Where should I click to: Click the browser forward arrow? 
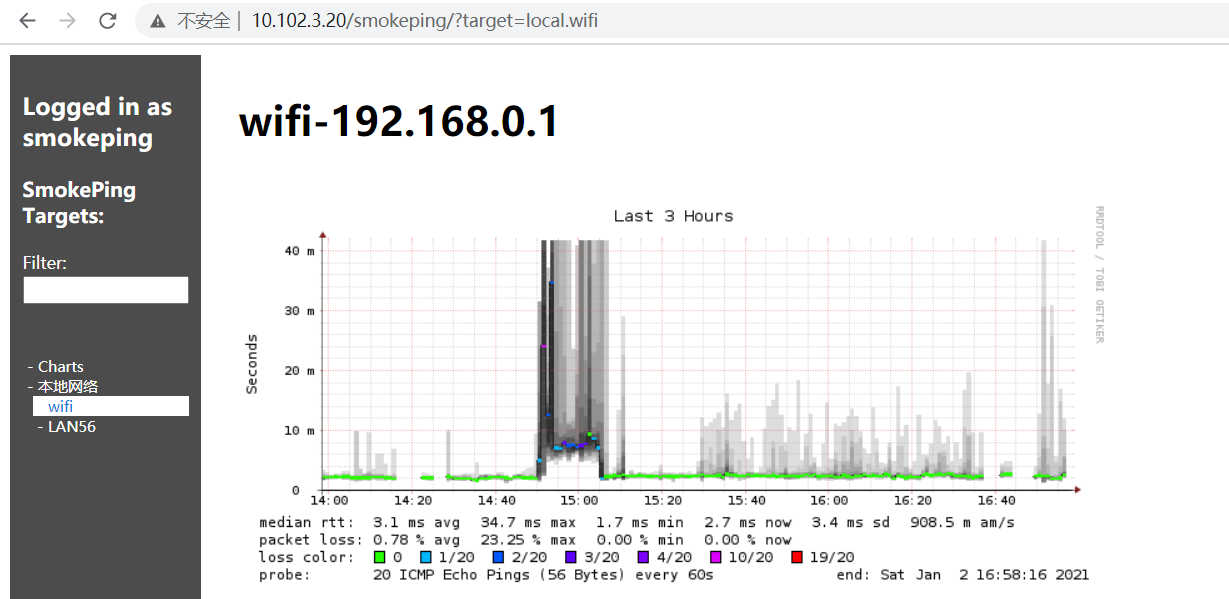(x=68, y=20)
